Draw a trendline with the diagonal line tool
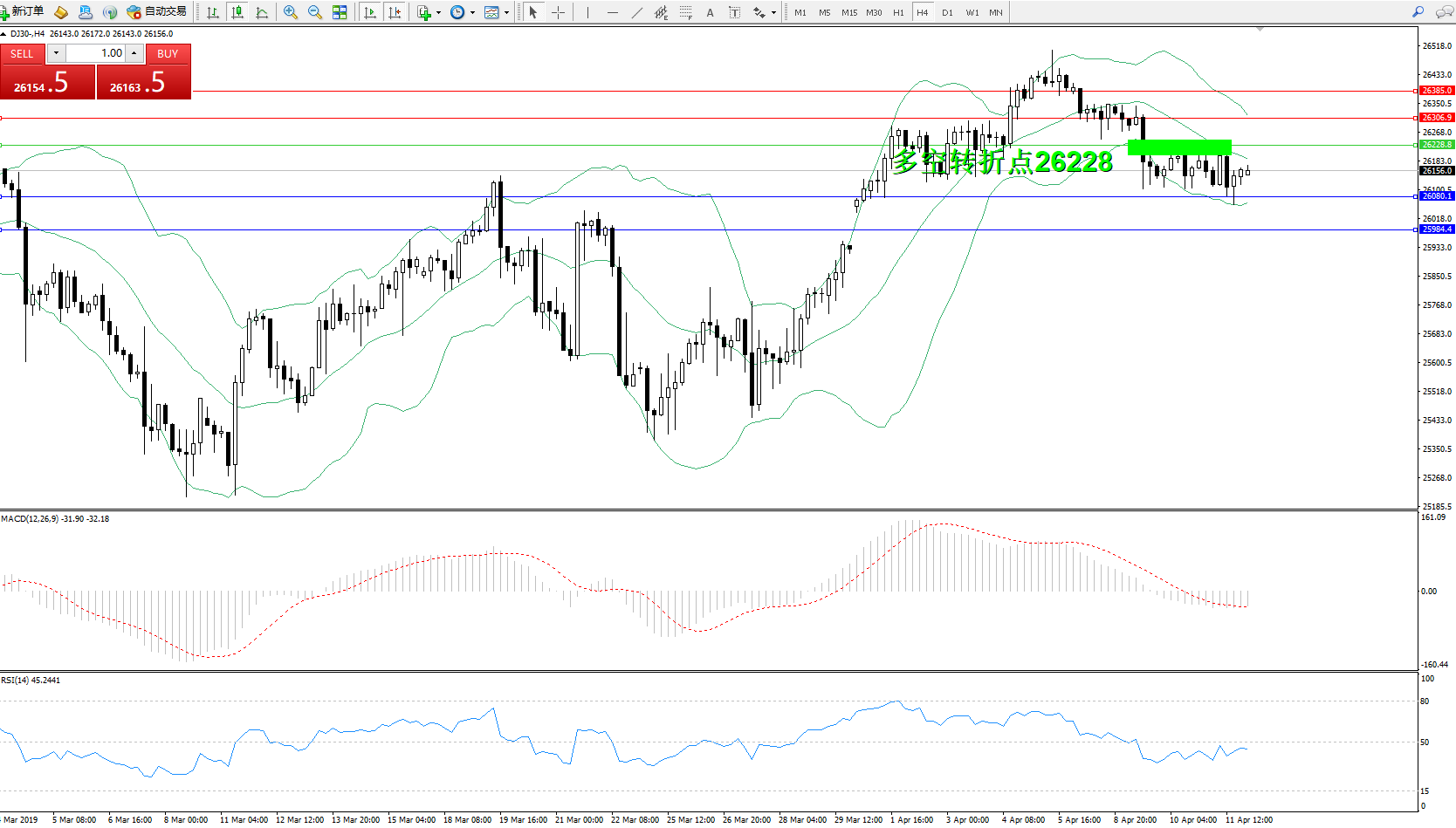1456x828 pixels. [637, 12]
